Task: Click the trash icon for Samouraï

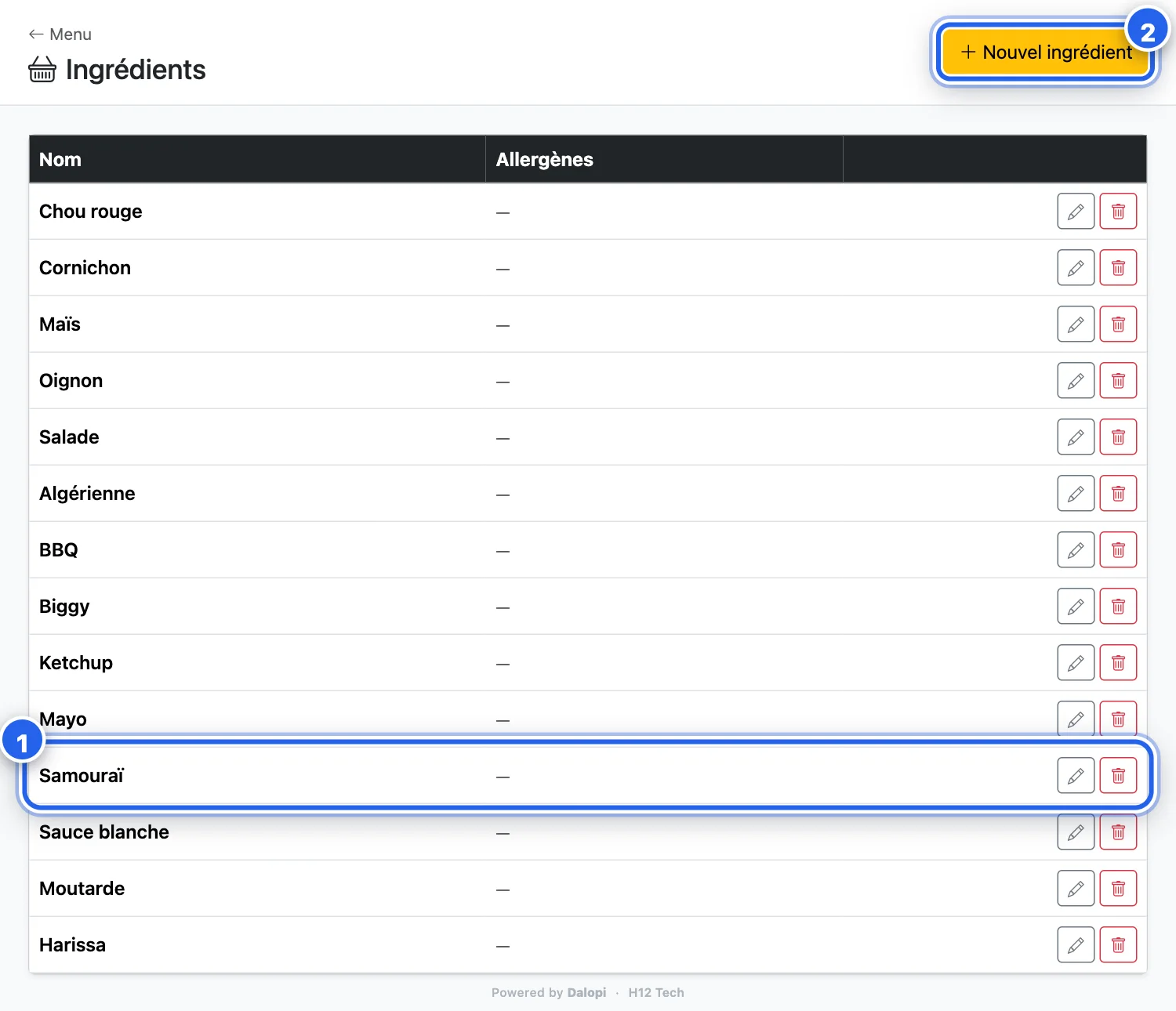Action: point(1118,776)
